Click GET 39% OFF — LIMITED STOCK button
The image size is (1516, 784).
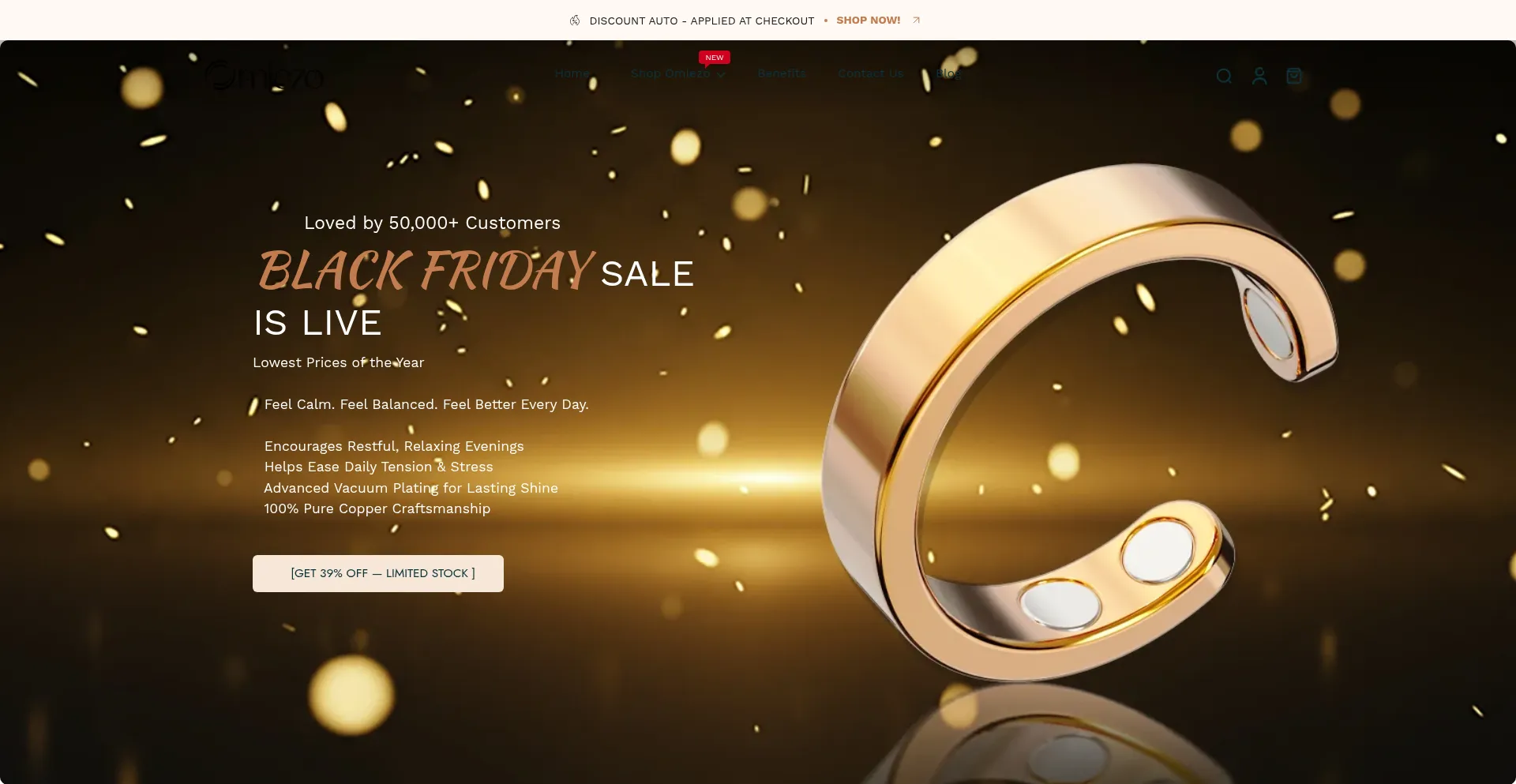coord(378,573)
